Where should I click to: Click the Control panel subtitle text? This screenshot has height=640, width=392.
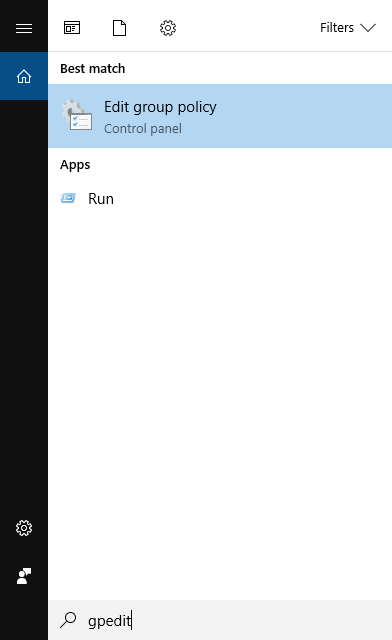click(143, 129)
